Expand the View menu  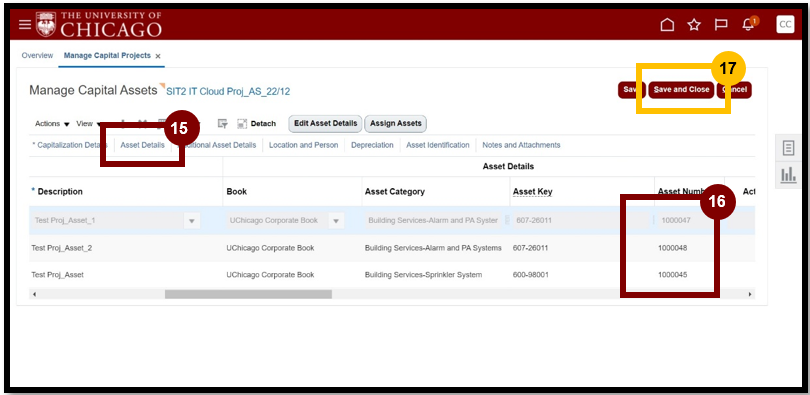[x=88, y=123]
